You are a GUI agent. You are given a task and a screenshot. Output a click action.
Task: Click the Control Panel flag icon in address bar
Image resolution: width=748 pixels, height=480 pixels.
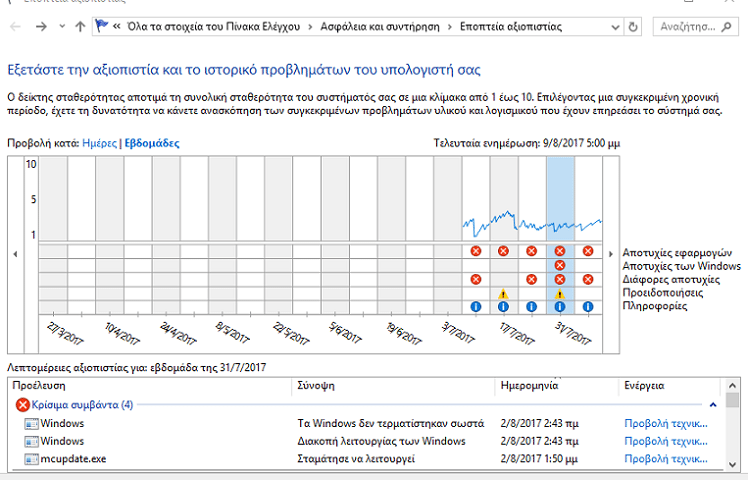pos(103,26)
